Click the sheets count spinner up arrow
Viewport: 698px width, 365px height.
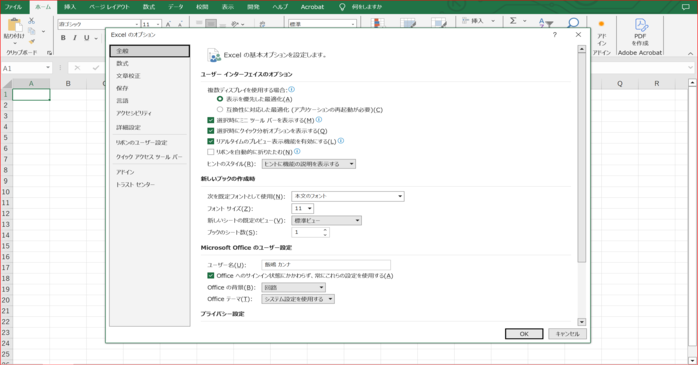point(325,230)
